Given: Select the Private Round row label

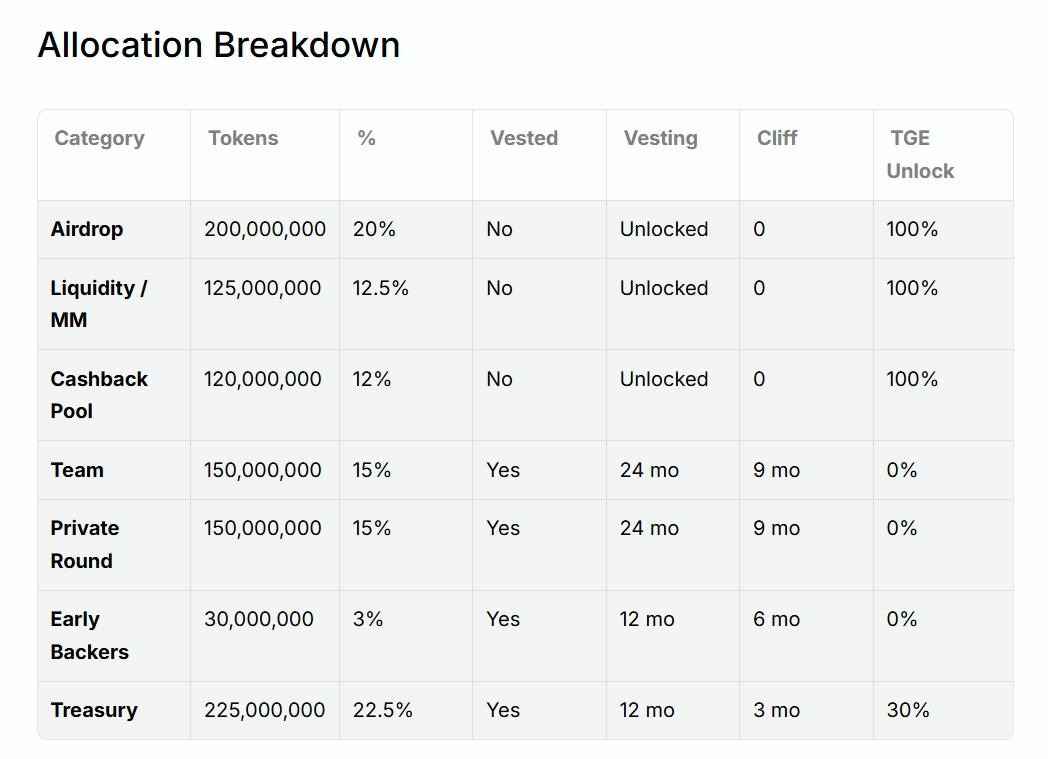Looking at the screenshot, I should (x=85, y=544).
